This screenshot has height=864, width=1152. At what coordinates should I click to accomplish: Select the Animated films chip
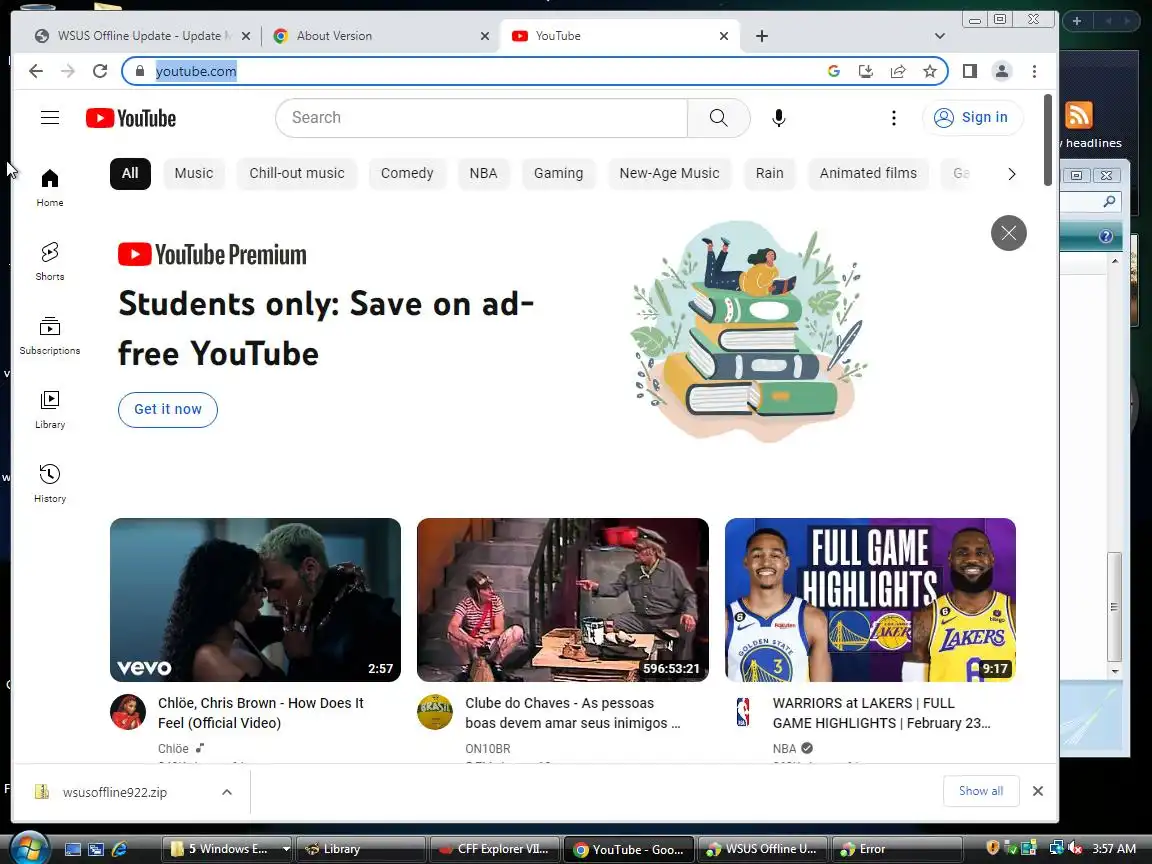coord(868,173)
